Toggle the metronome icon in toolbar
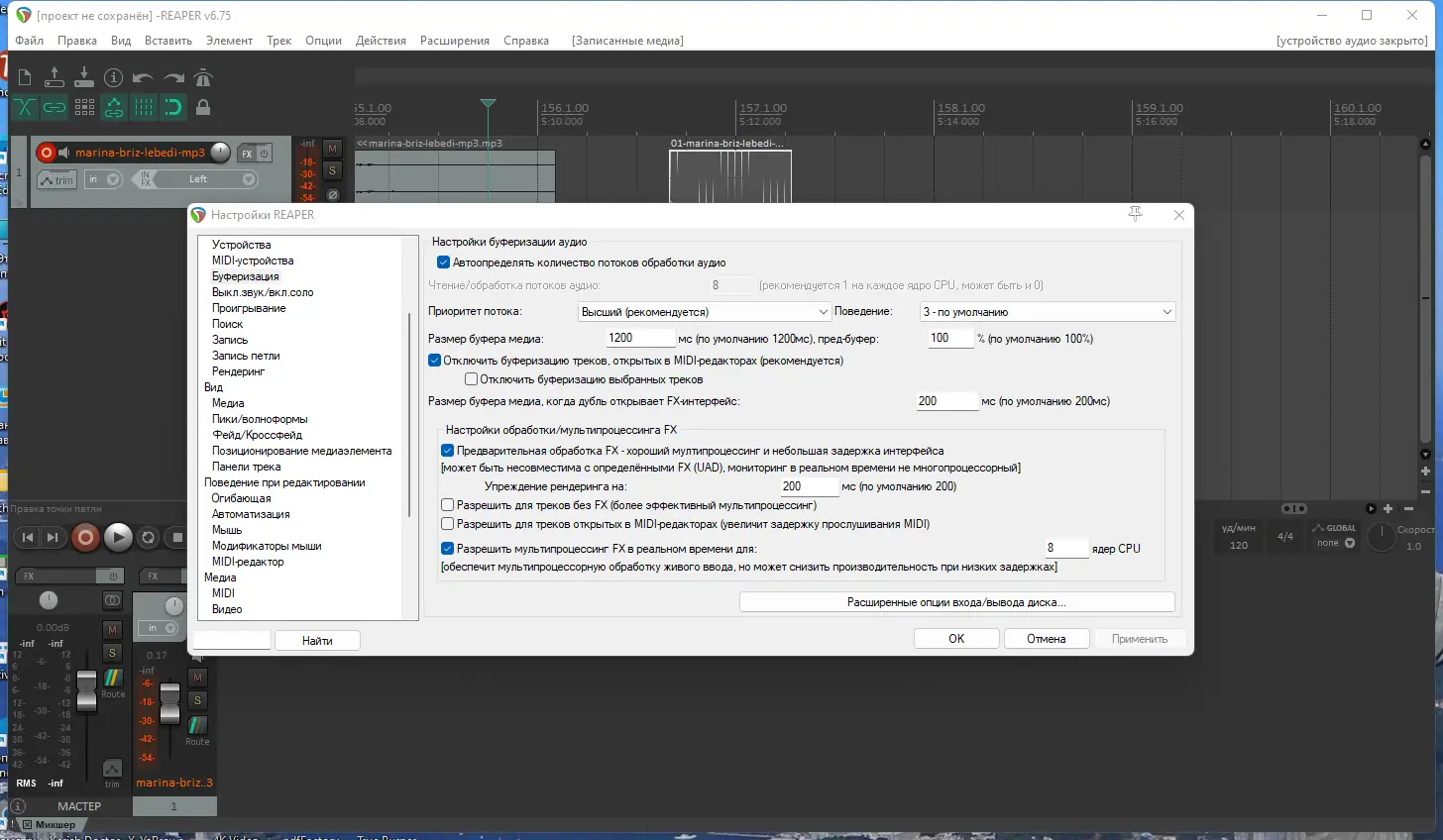The image size is (1443, 840). (x=203, y=77)
